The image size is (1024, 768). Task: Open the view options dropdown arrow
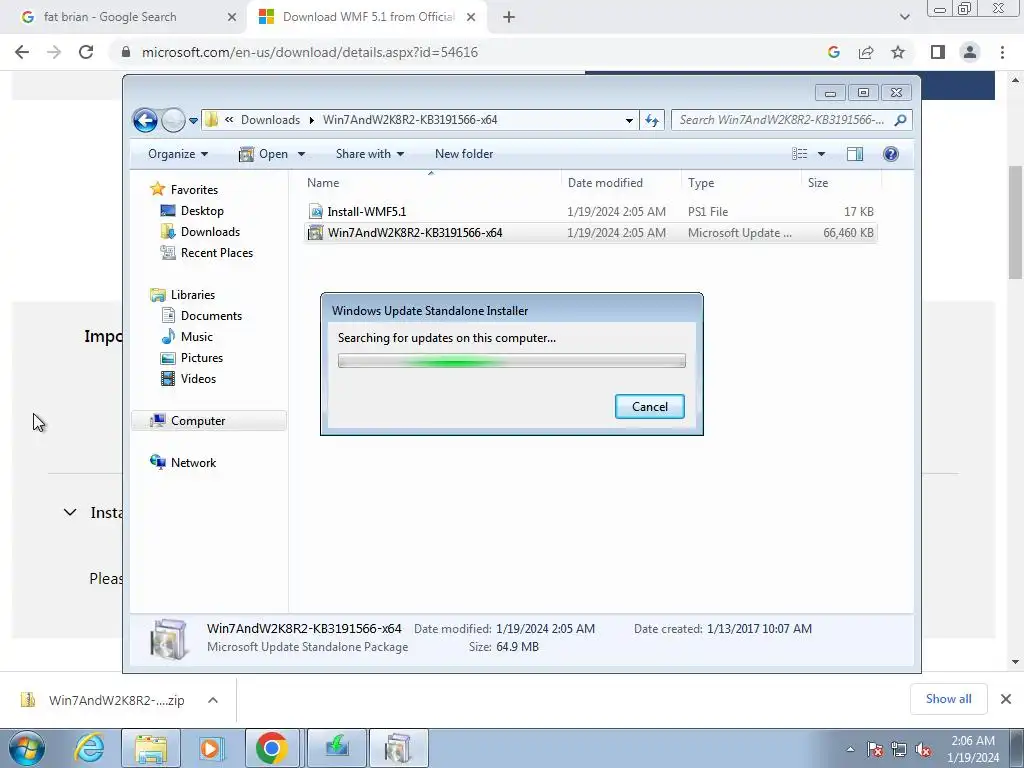(x=822, y=154)
